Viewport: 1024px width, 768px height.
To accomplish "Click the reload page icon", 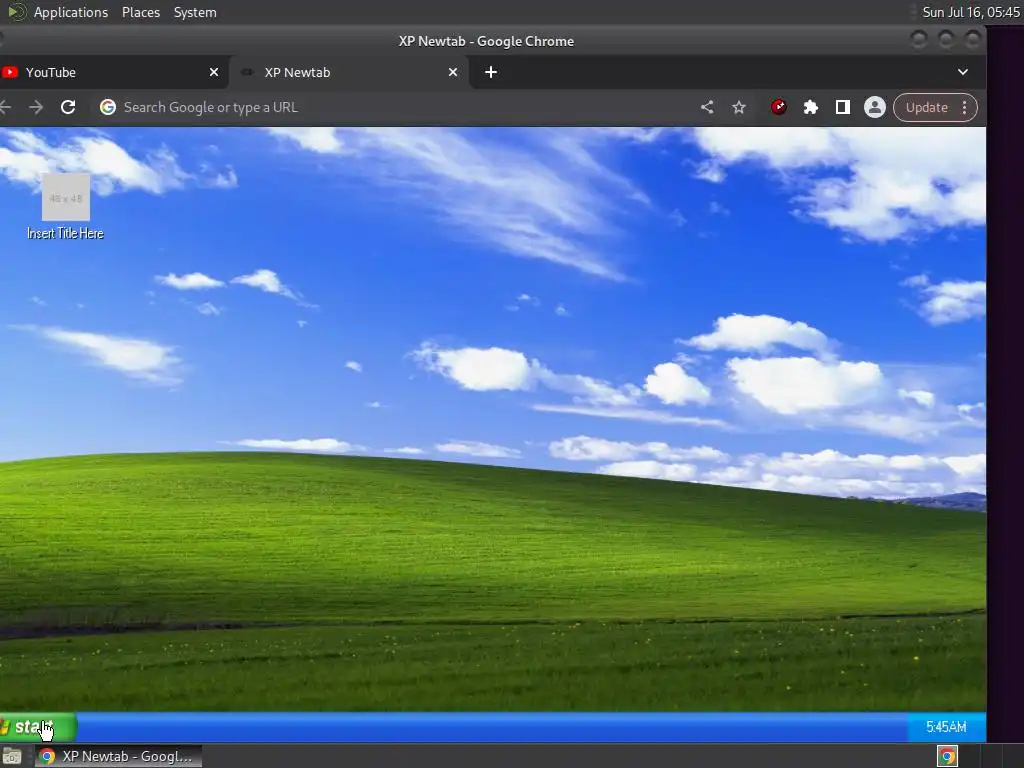I will (x=68, y=107).
